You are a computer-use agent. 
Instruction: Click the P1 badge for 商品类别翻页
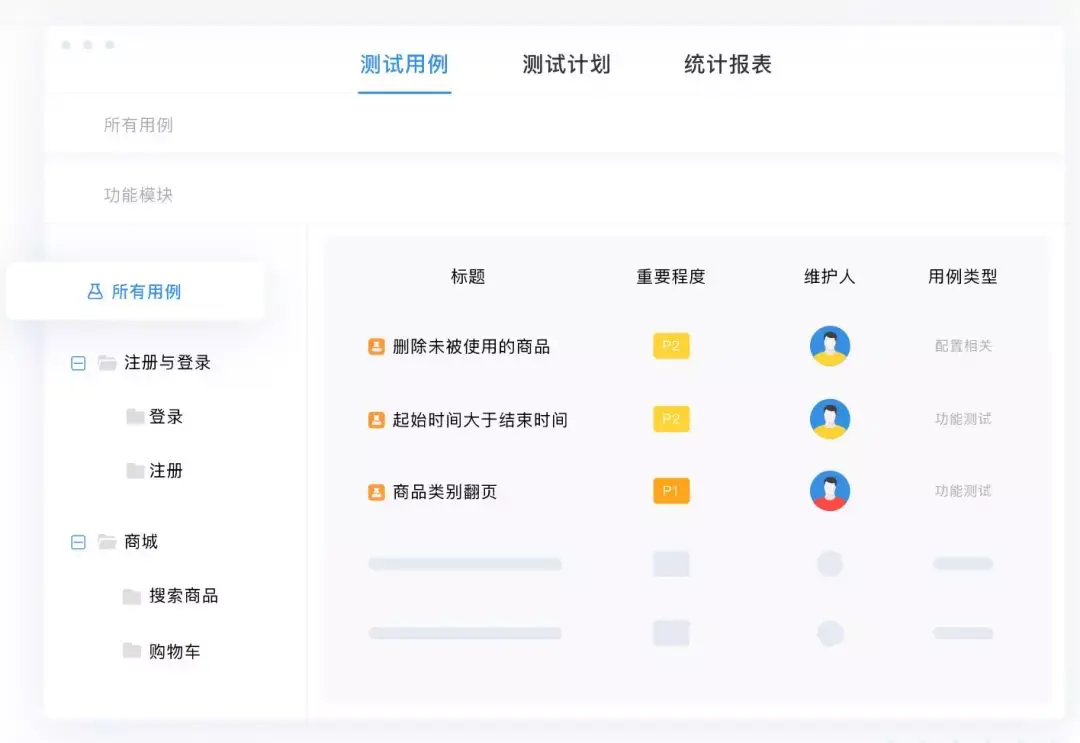click(x=672, y=491)
